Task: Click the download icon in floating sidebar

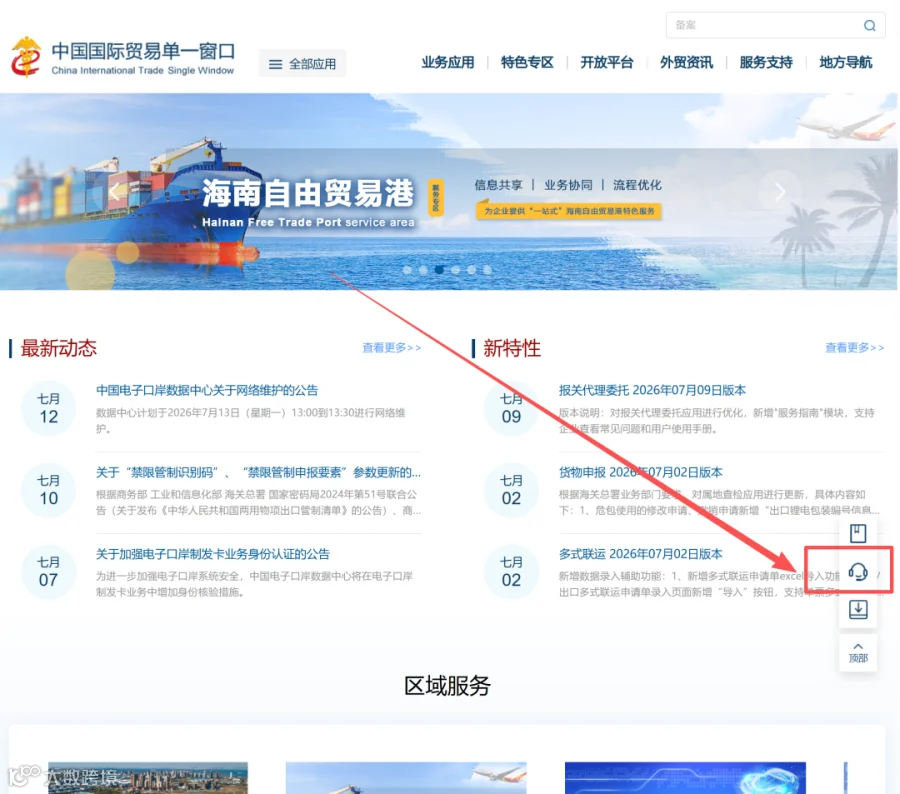Action: 858,609
